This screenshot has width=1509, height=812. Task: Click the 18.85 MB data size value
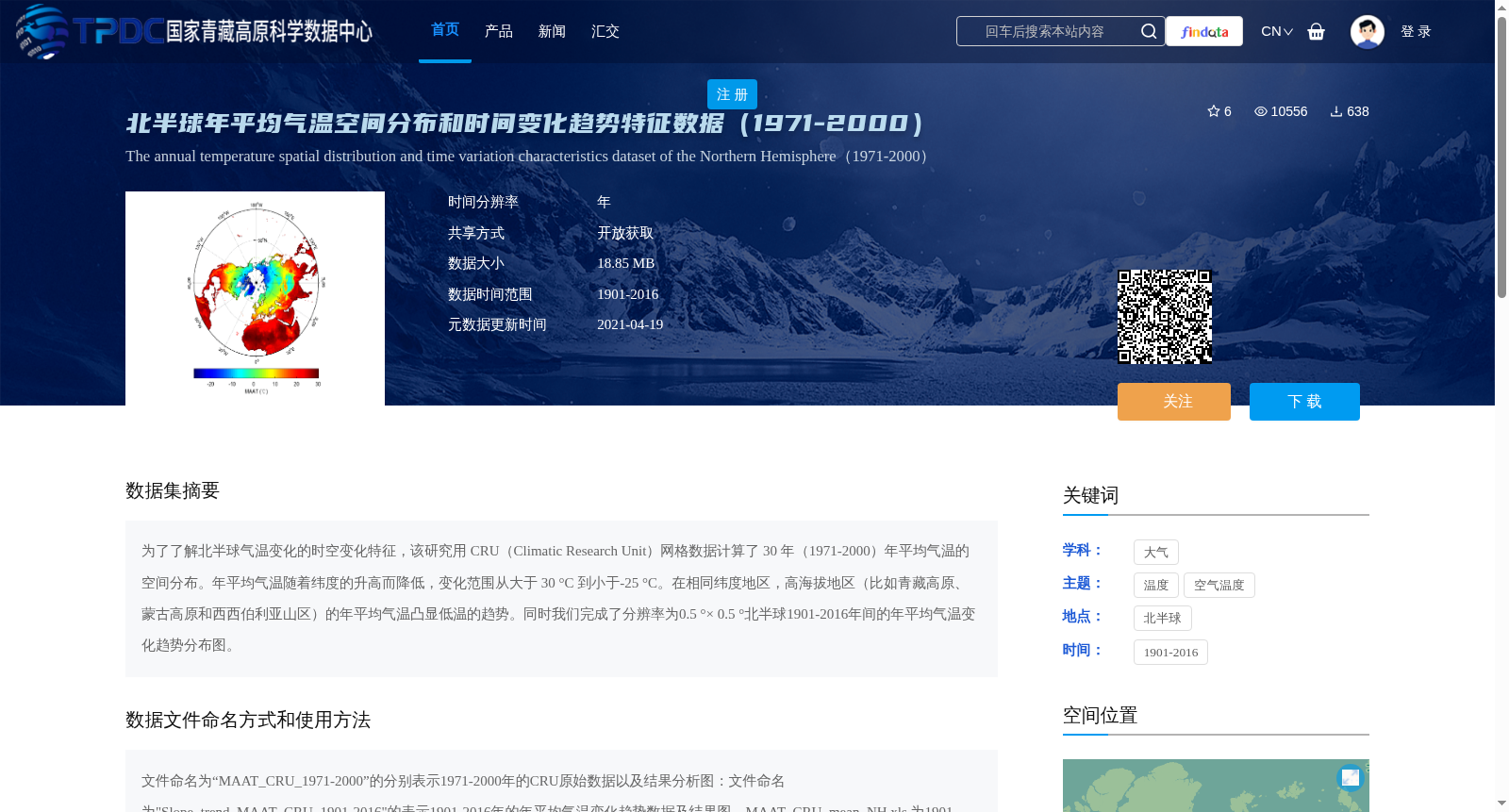coord(625,264)
